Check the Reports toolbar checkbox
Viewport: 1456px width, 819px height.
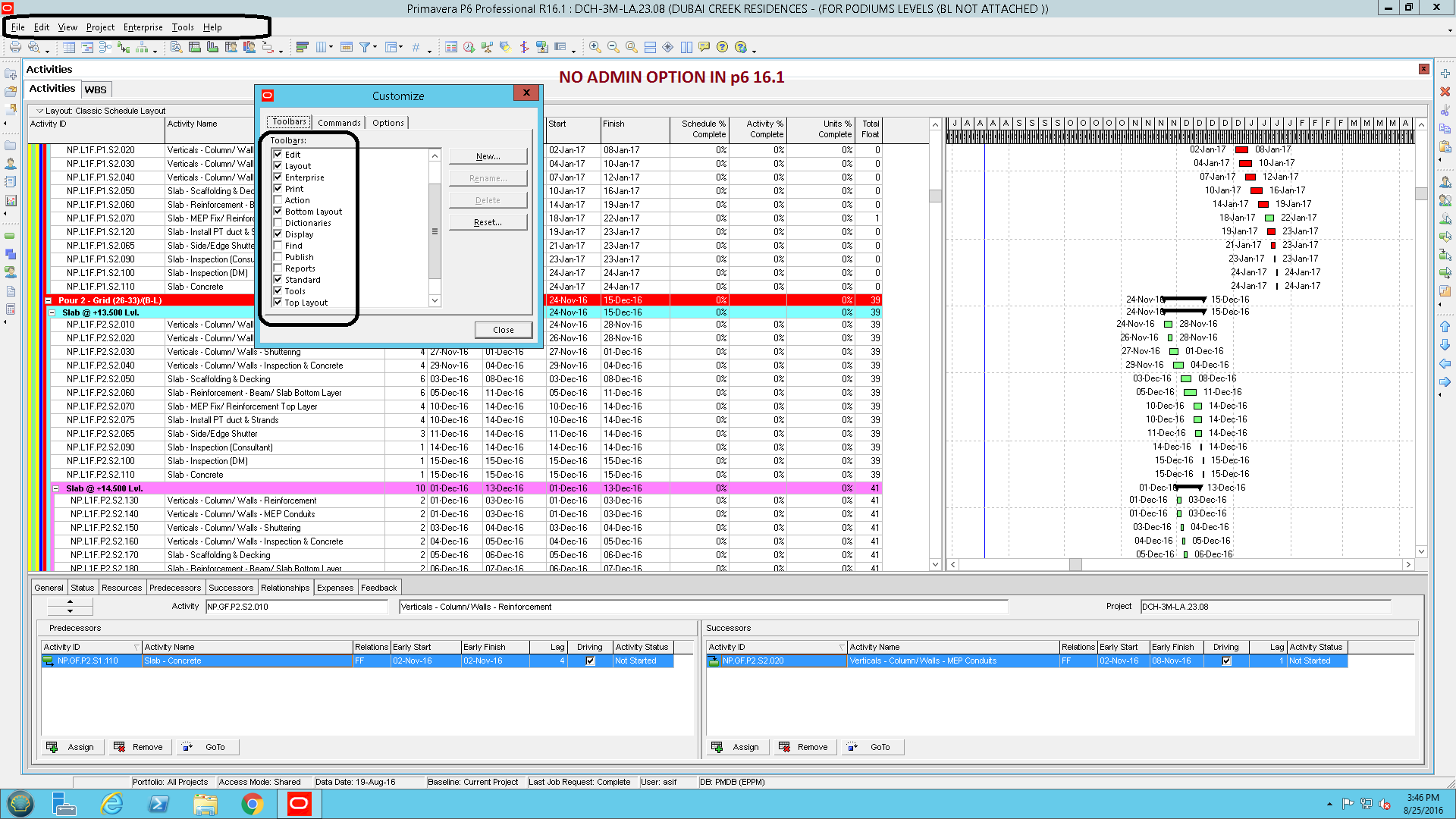click(278, 268)
